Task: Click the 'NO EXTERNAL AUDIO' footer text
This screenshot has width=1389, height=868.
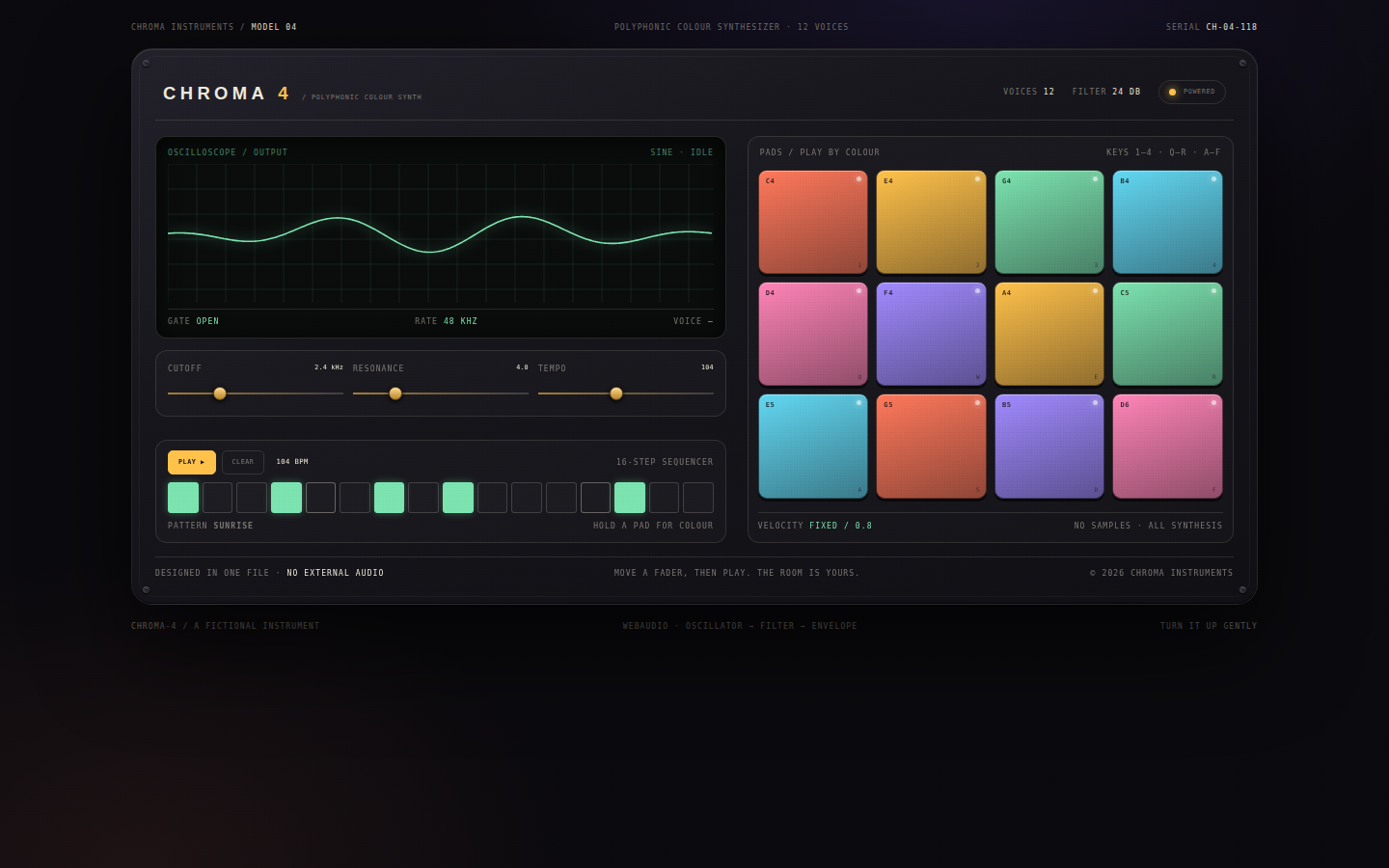Action: point(336,573)
